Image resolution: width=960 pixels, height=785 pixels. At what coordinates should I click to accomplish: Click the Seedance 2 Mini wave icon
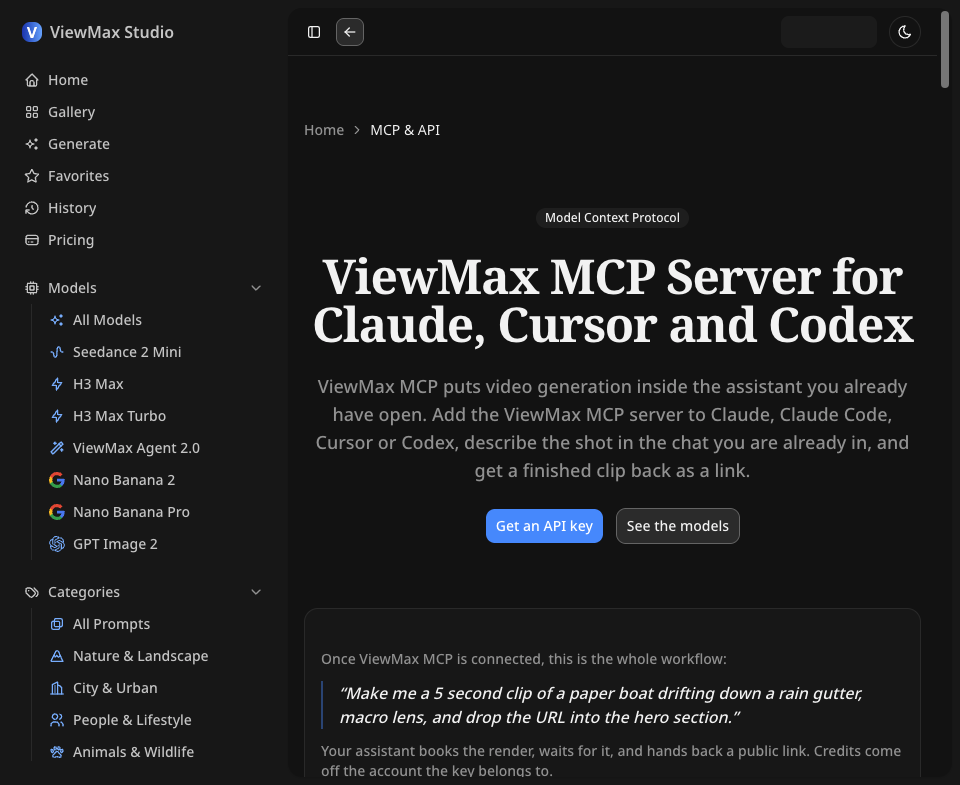click(x=57, y=352)
